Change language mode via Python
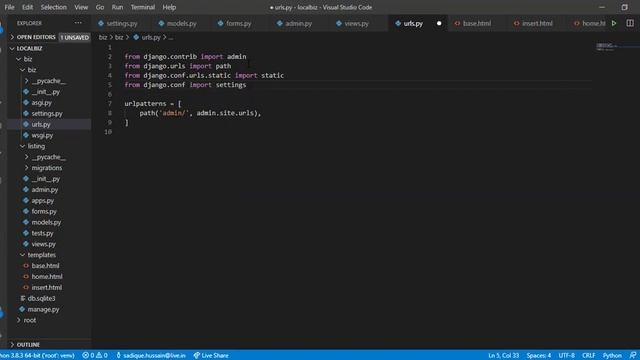The width and height of the screenshot is (640, 360). click(612, 355)
